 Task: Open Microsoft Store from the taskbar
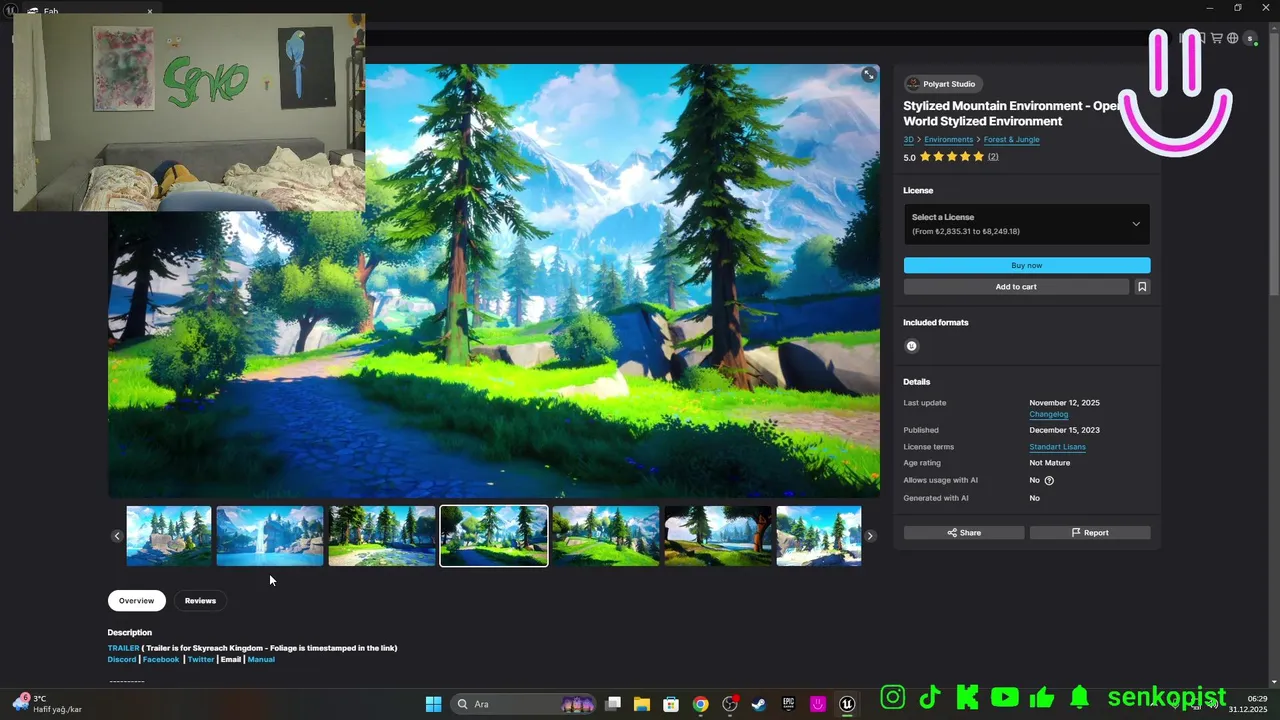click(x=671, y=704)
